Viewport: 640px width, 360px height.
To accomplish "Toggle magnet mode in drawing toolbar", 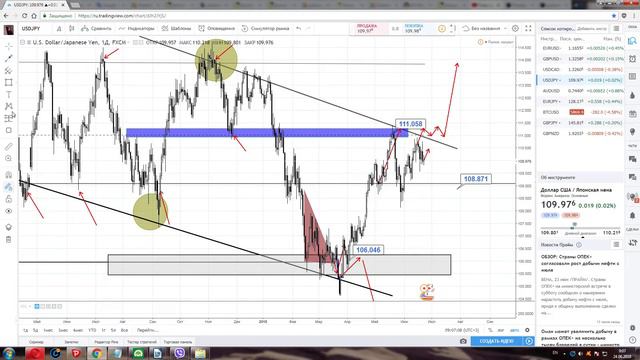I will tap(9, 175).
